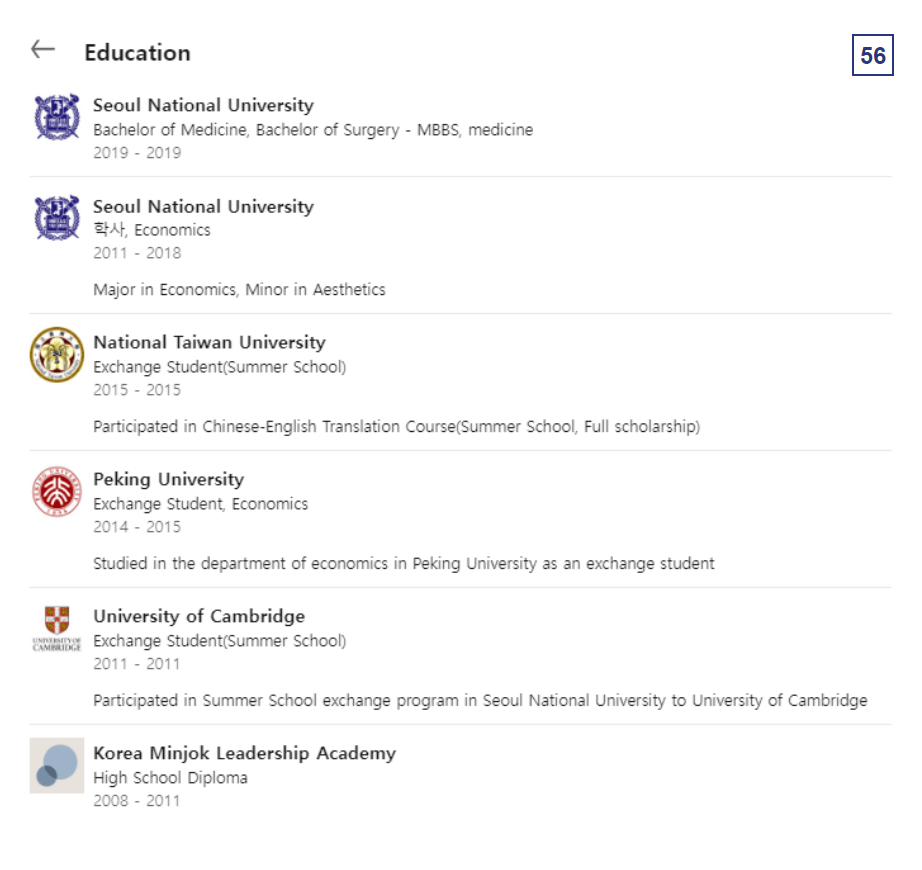Select the Major in Economics, Minor in Aesthetics description

pos(239,290)
